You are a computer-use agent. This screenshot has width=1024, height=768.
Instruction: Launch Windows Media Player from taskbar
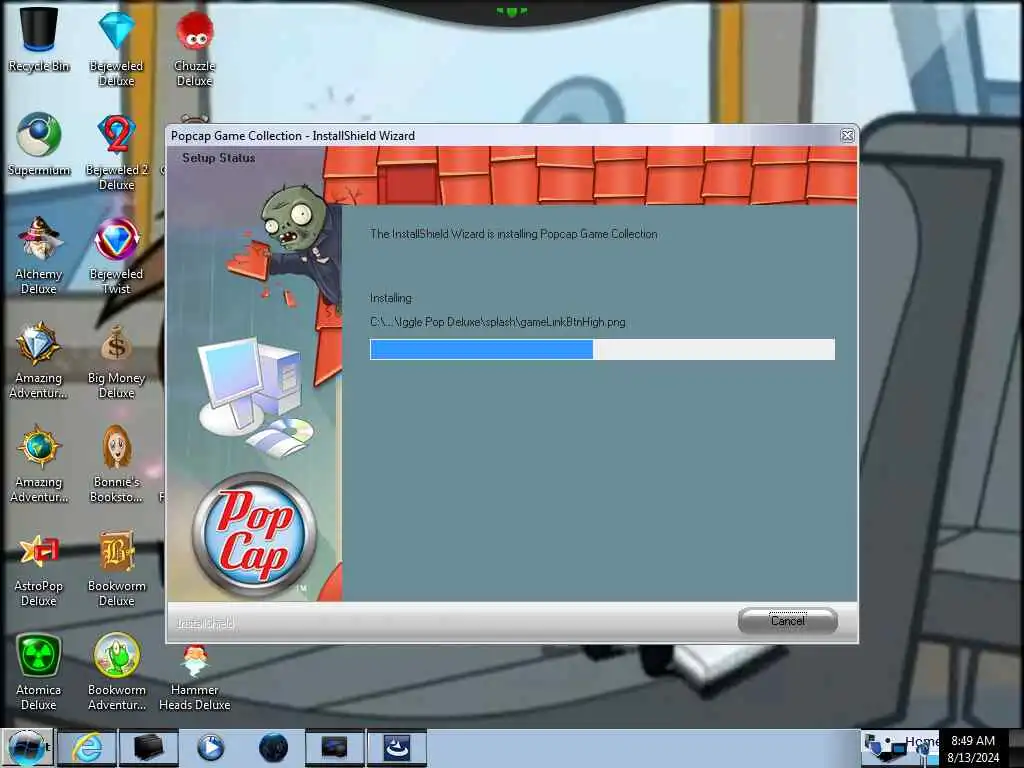click(210, 748)
